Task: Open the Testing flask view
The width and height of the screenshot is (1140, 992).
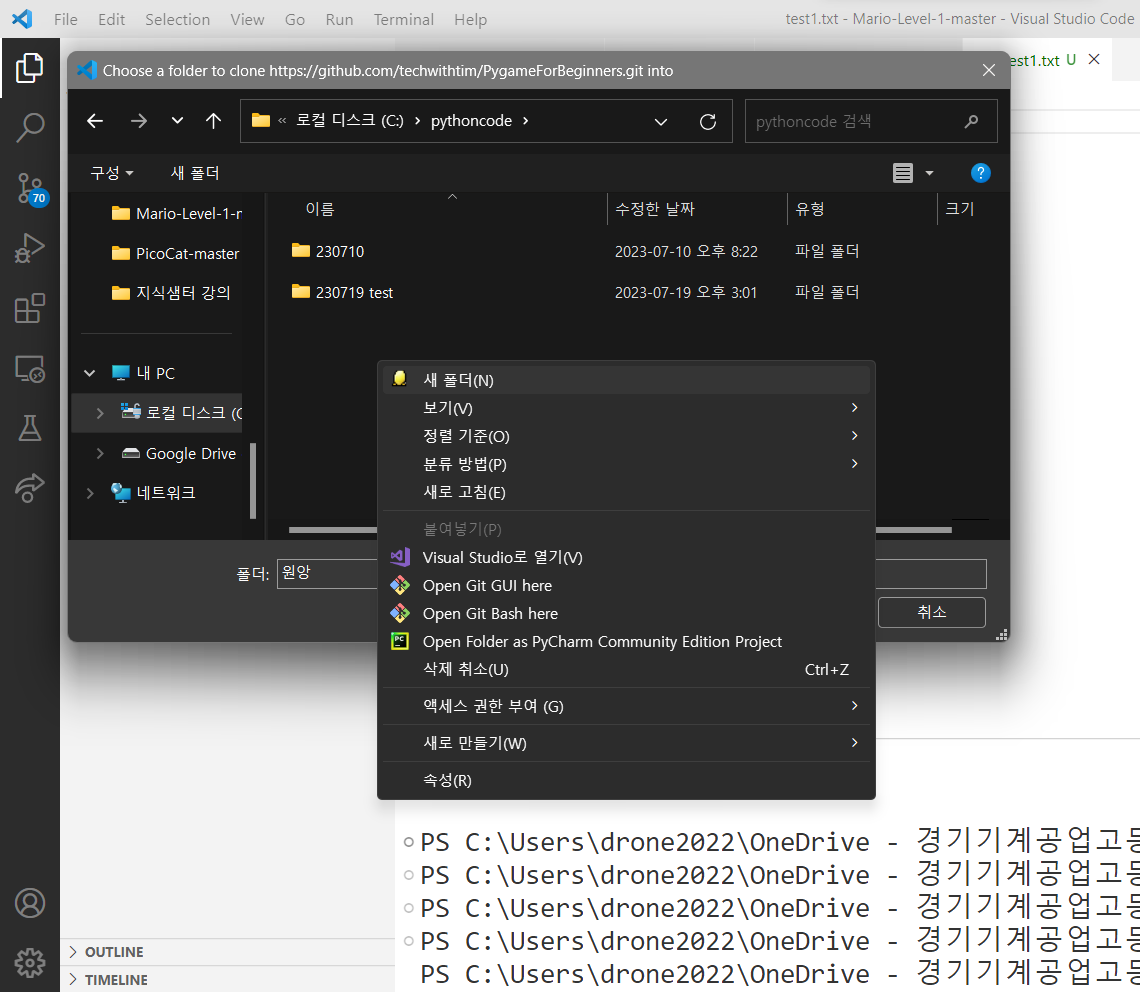Action: (30, 428)
